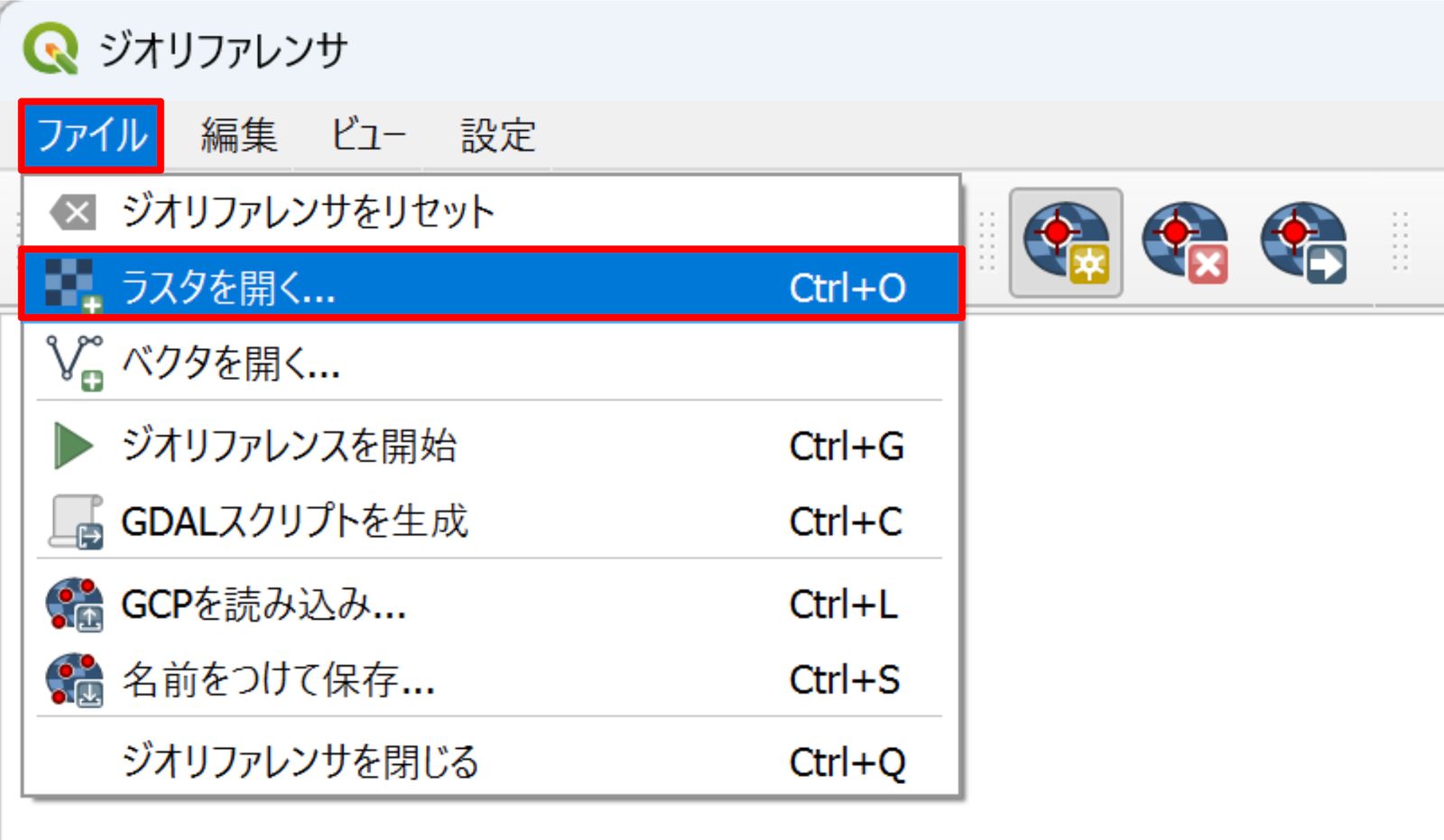Click the checkered raster icon
This screenshot has width=1444, height=840.
point(74,287)
